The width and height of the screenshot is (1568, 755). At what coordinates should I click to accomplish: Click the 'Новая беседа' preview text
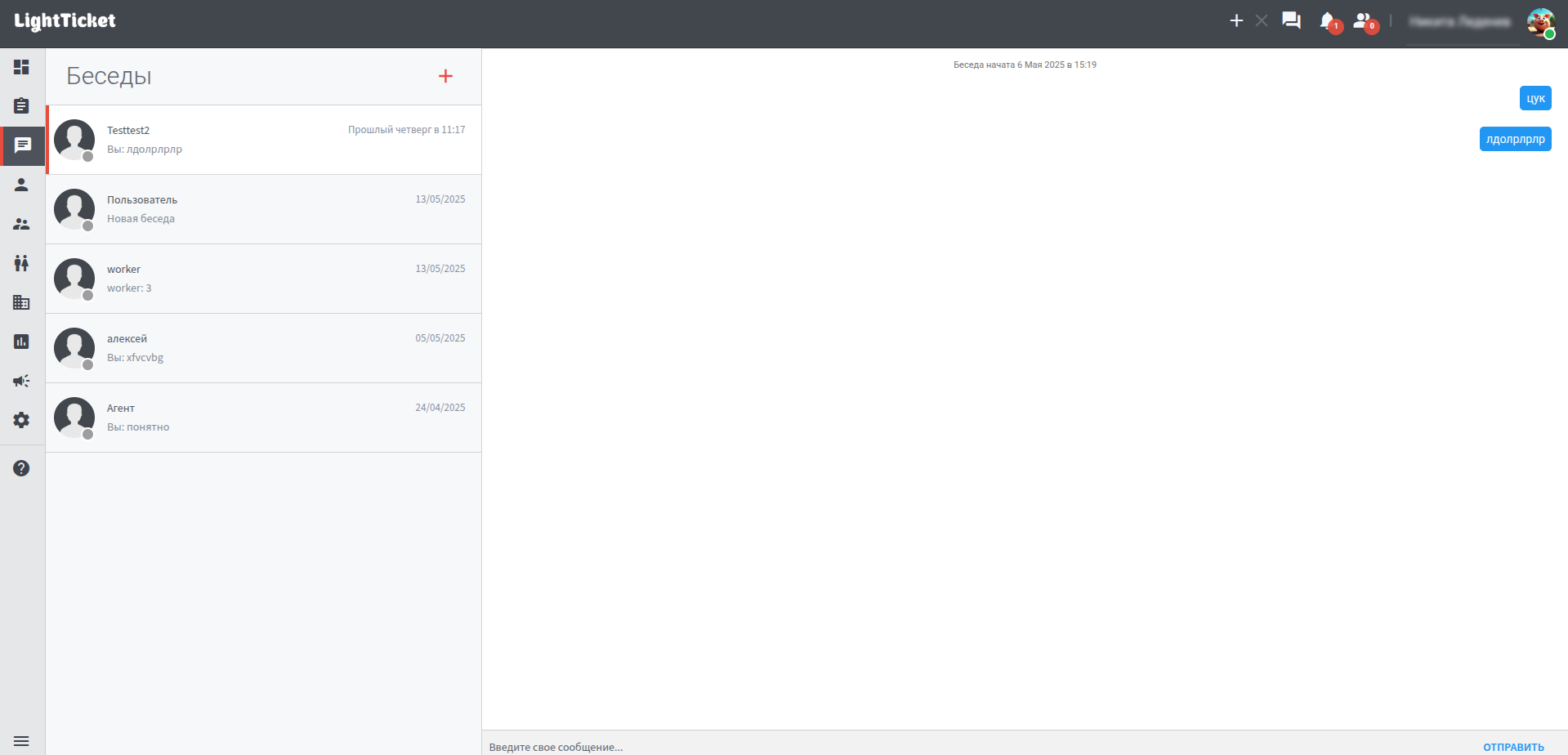pyautogui.click(x=141, y=219)
